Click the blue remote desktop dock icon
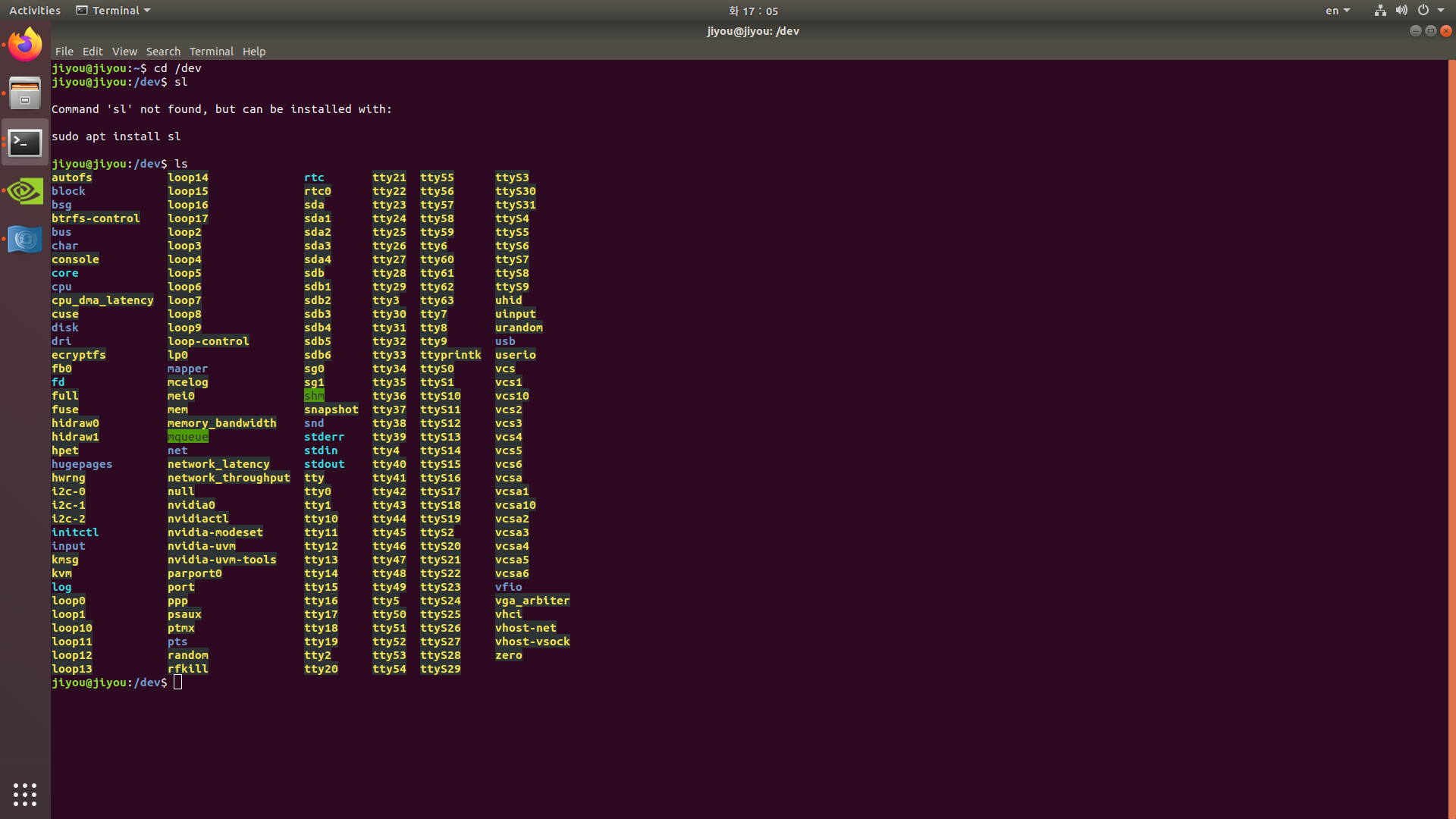 (25, 240)
